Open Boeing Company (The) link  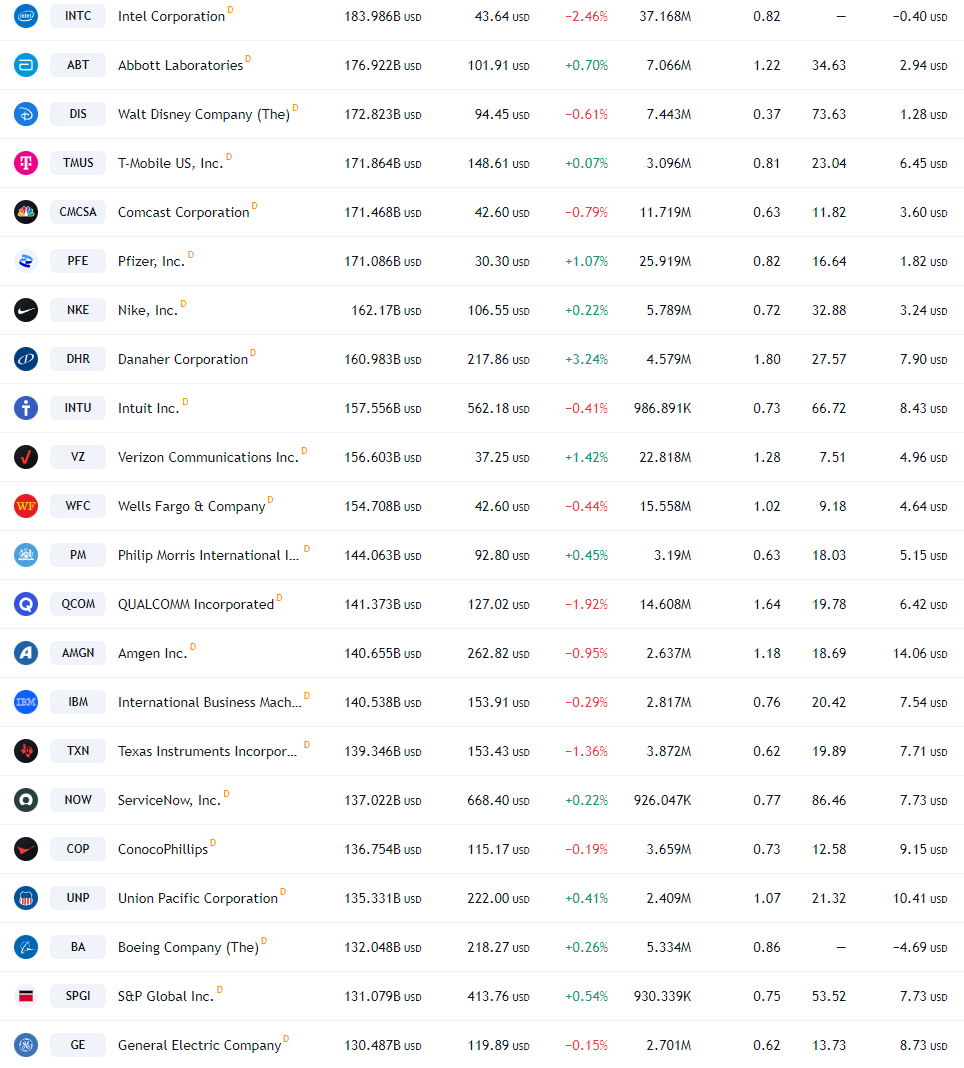(188, 948)
